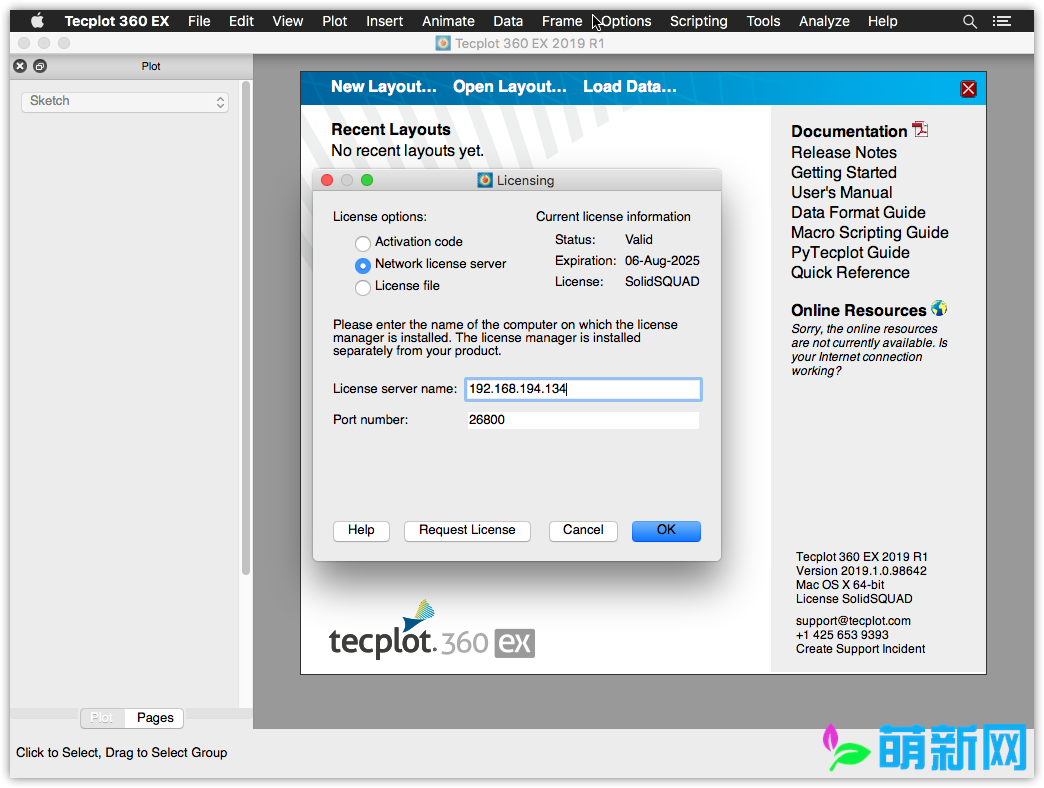Screen dimensions: 1044x788
Task: Click the Port number field
Action: point(583,420)
